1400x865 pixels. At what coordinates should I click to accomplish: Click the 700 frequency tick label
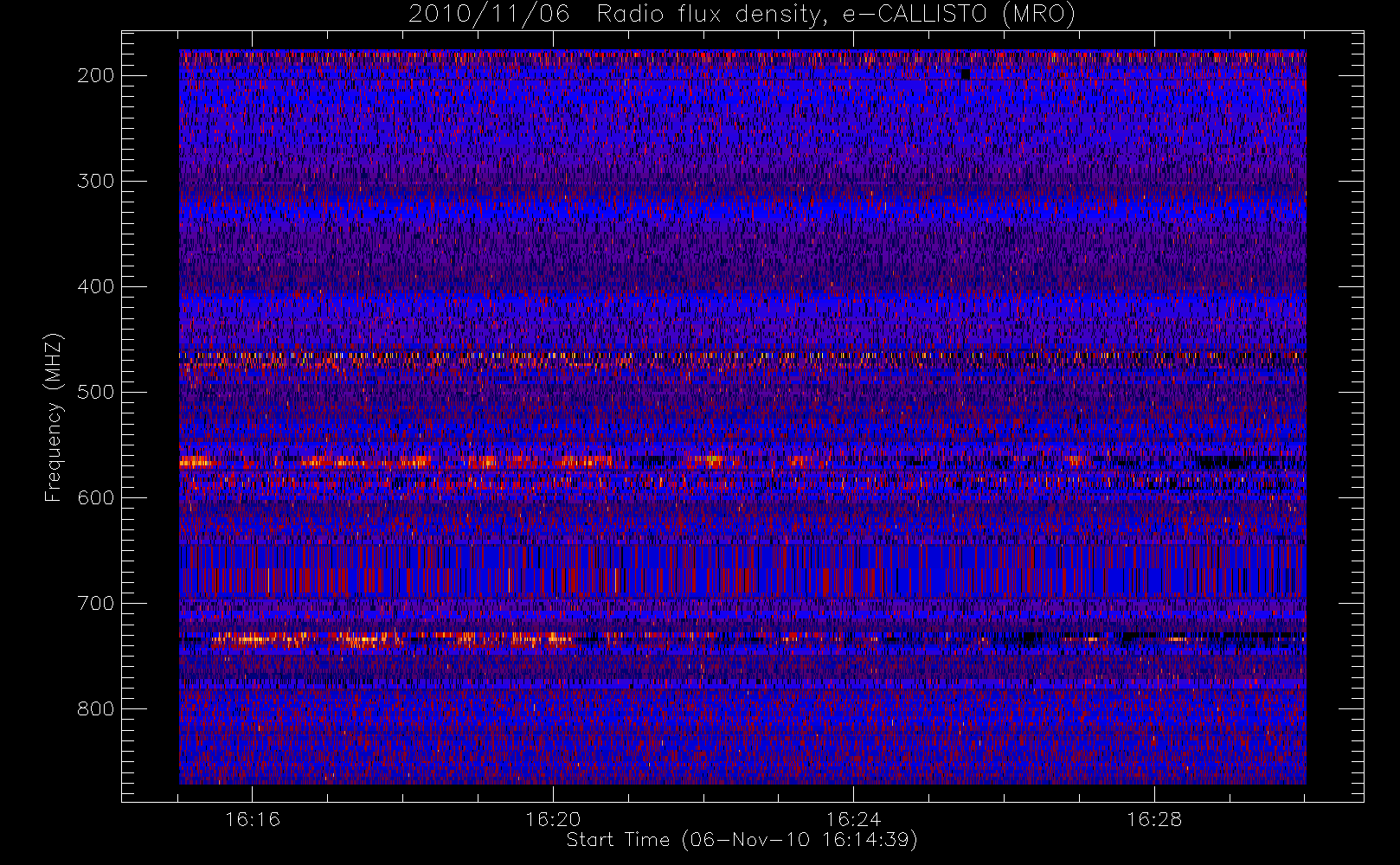pyautogui.click(x=96, y=603)
